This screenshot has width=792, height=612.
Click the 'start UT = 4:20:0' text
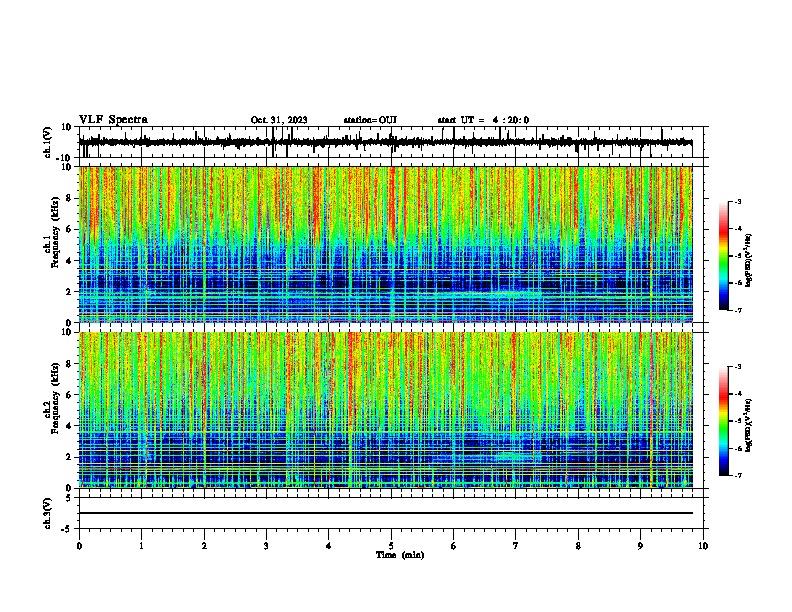point(483,120)
